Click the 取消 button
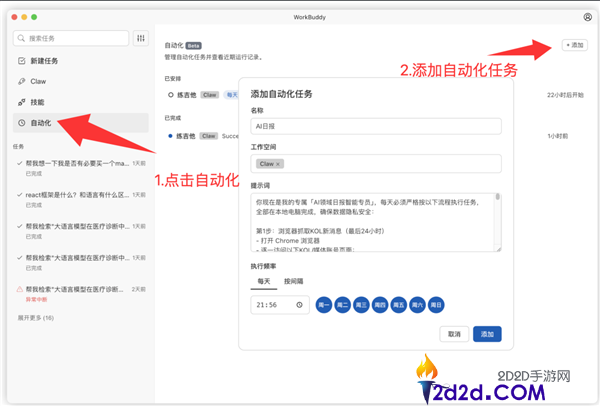 (x=454, y=334)
